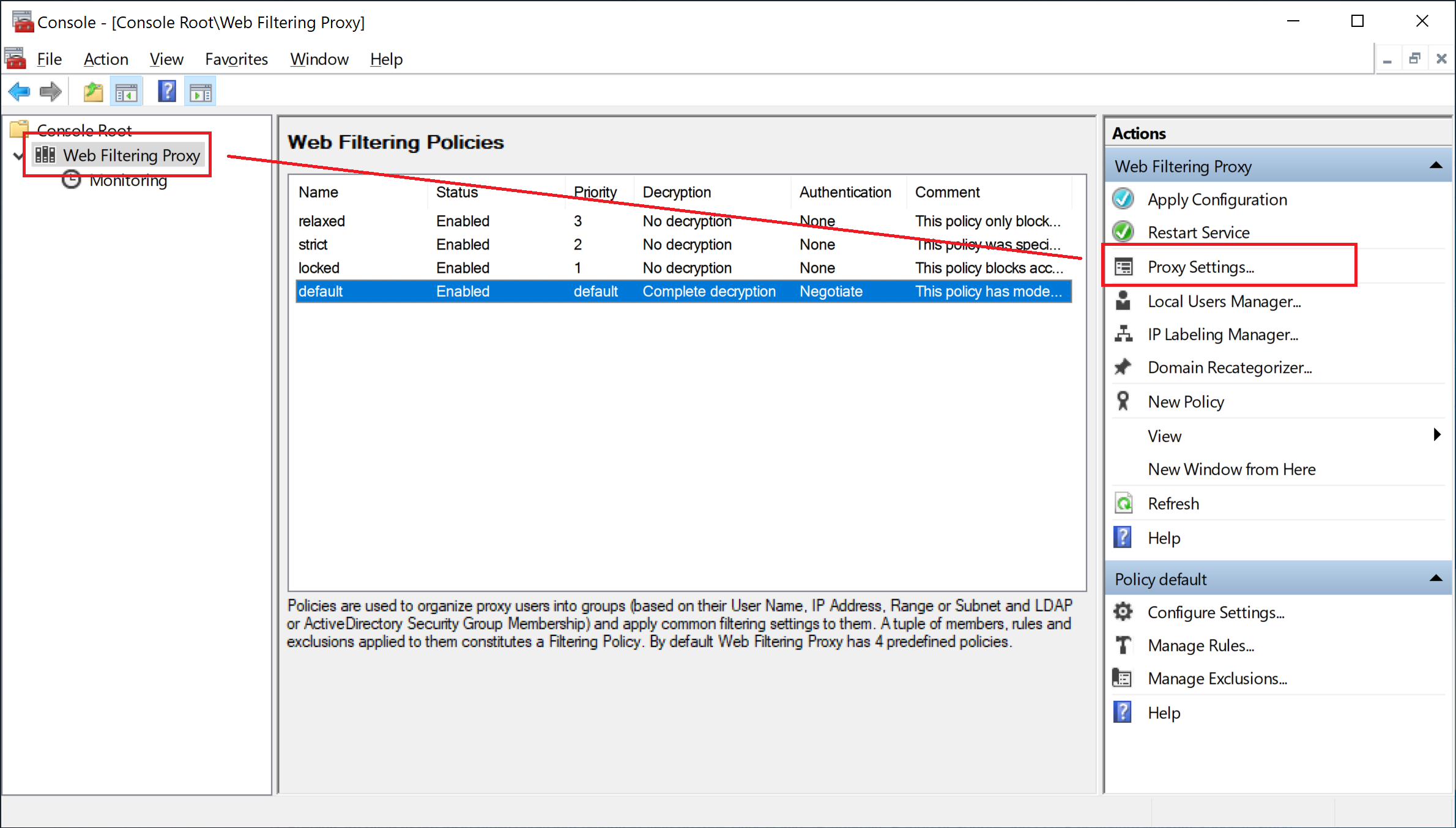
Task: Click the Up one level folder icon
Action: click(x=93, y=92)
